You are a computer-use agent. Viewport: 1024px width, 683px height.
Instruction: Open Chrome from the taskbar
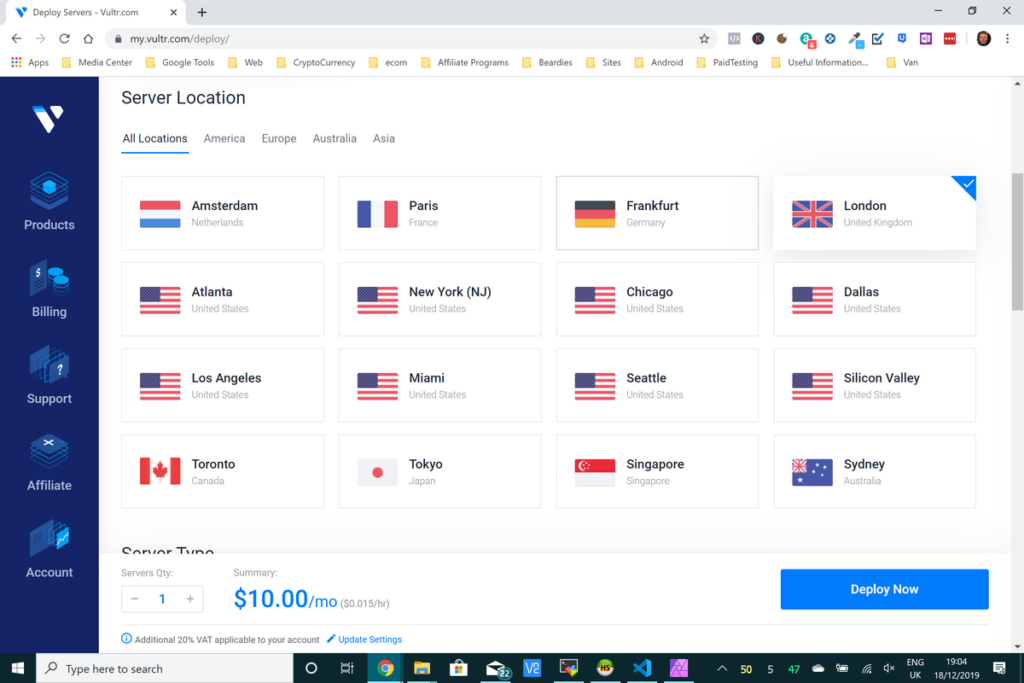tap(385, 668)
